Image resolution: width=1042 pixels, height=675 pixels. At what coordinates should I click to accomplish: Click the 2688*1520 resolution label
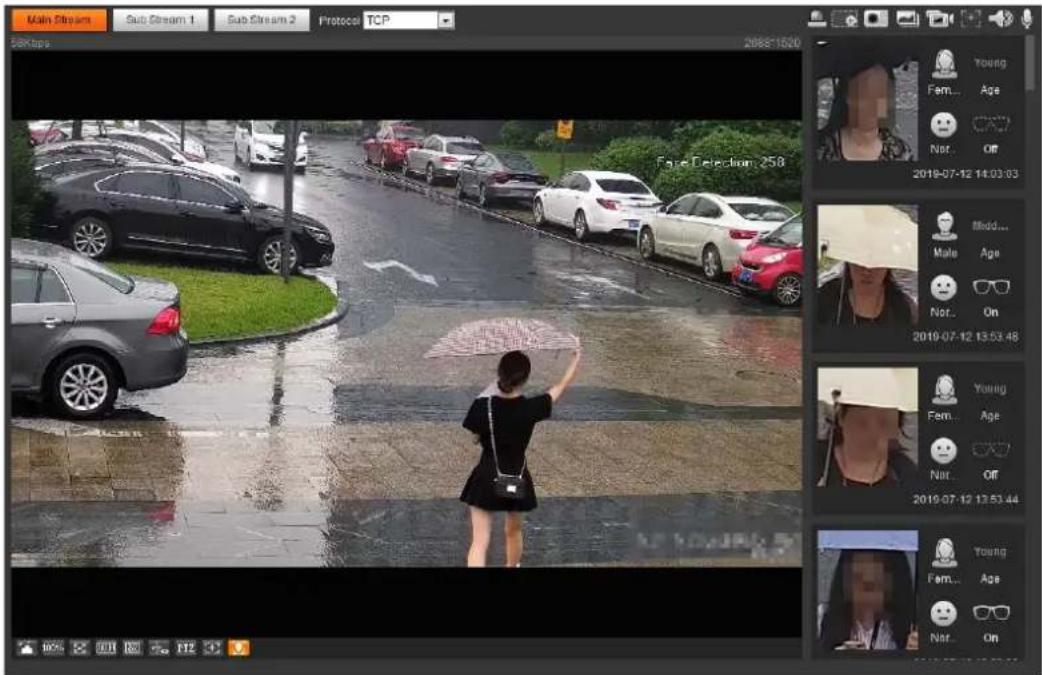tap(772, 43)
